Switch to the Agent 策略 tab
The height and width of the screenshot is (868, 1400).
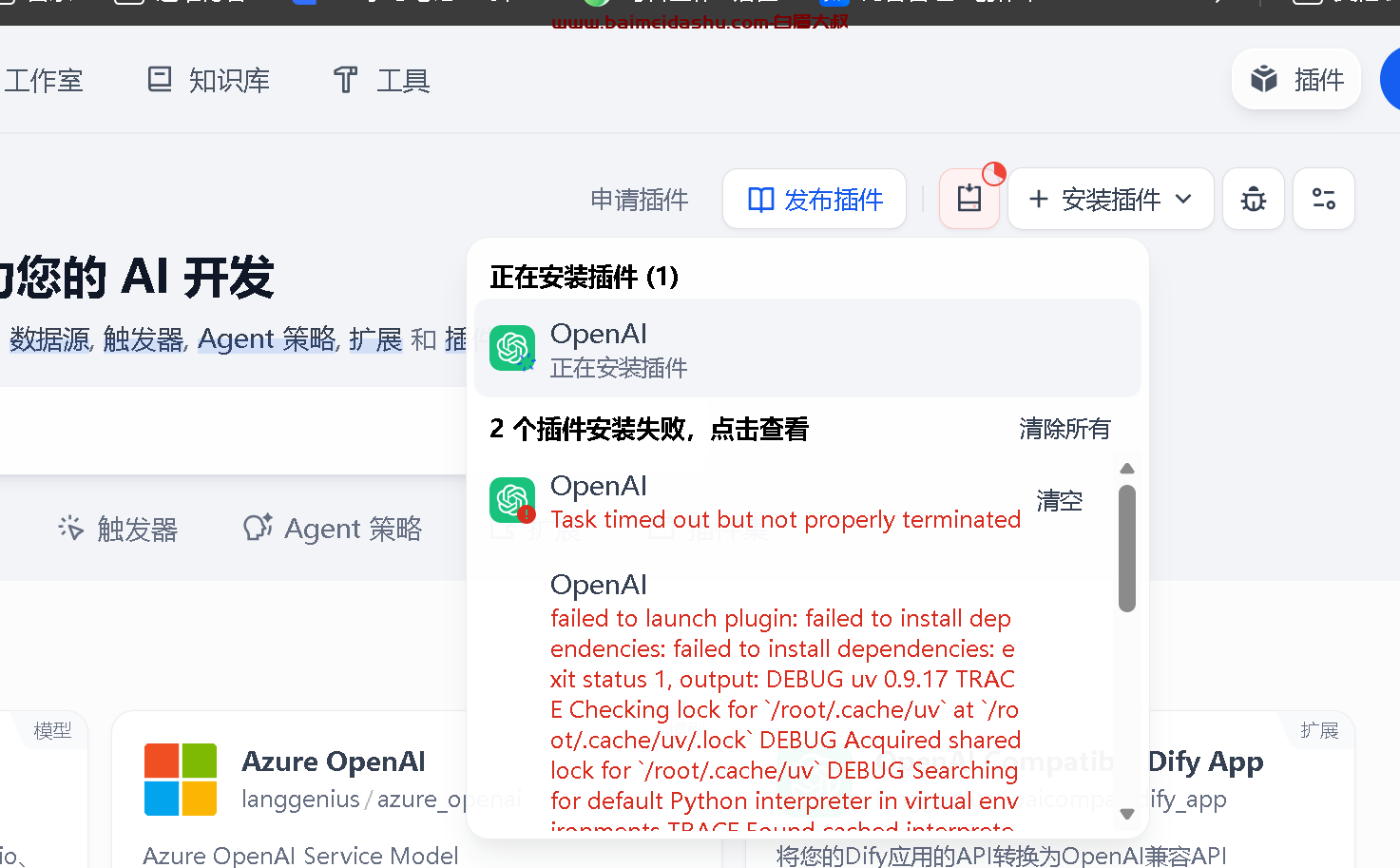click(x=334, y=529)
